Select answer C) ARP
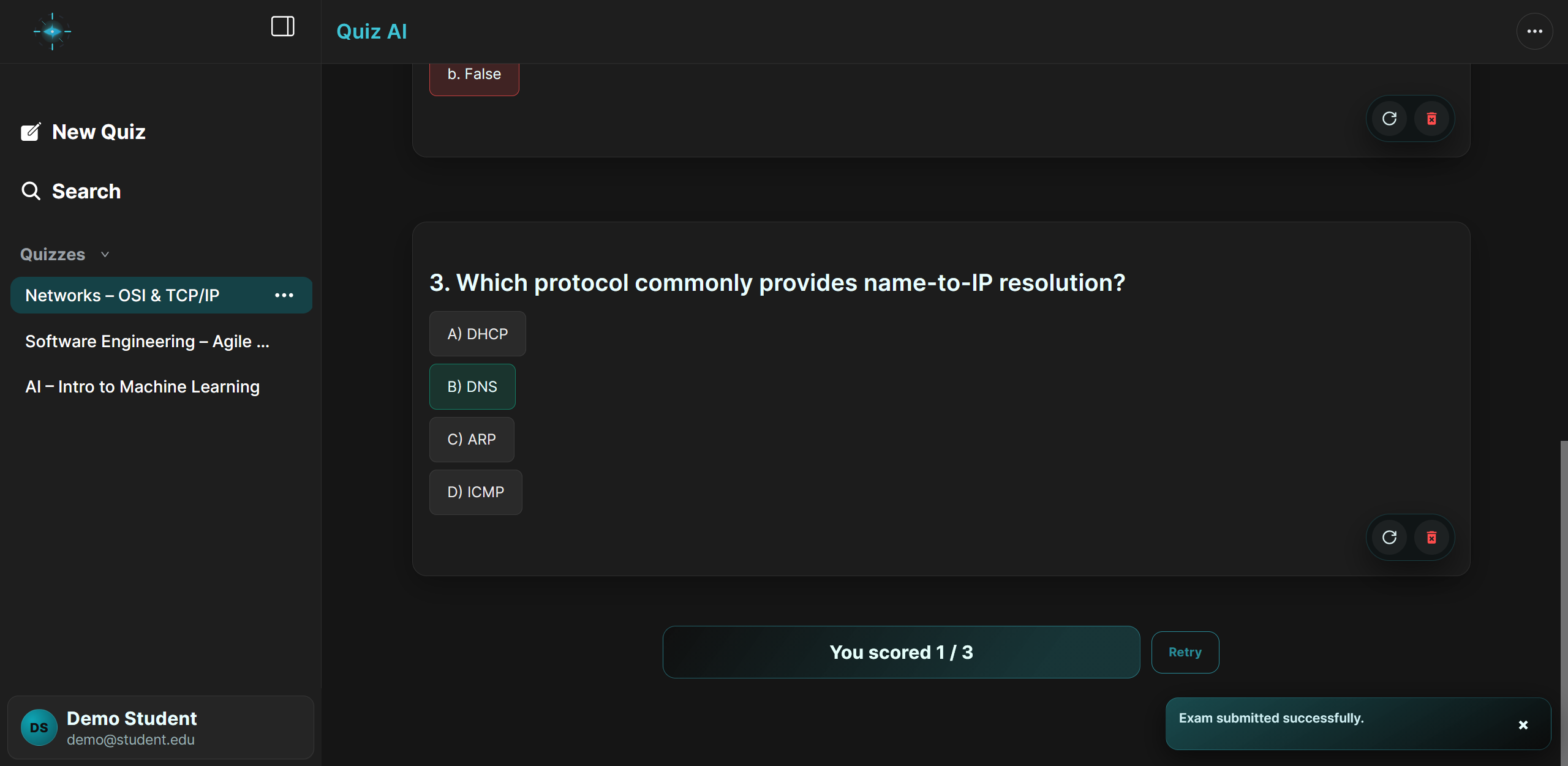 click(x=471, y=439)
